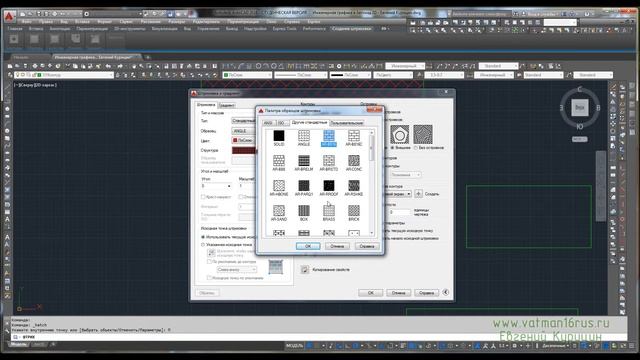Open the Образец pattern dropdown showing ANGLE
This screenshot has height=360, width=640.
pos(244,131)
